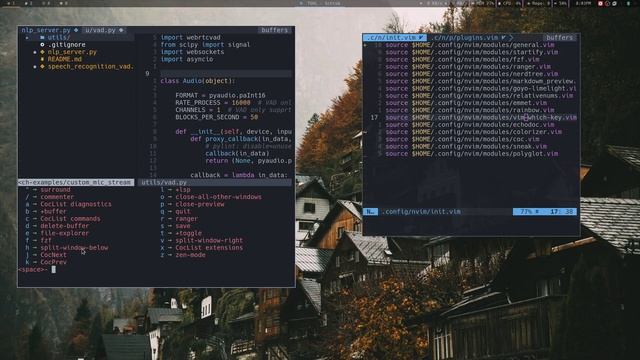Click the 77% position indicator in status line
Viewport: 640px width, 360px height.
tap(526, 211)
